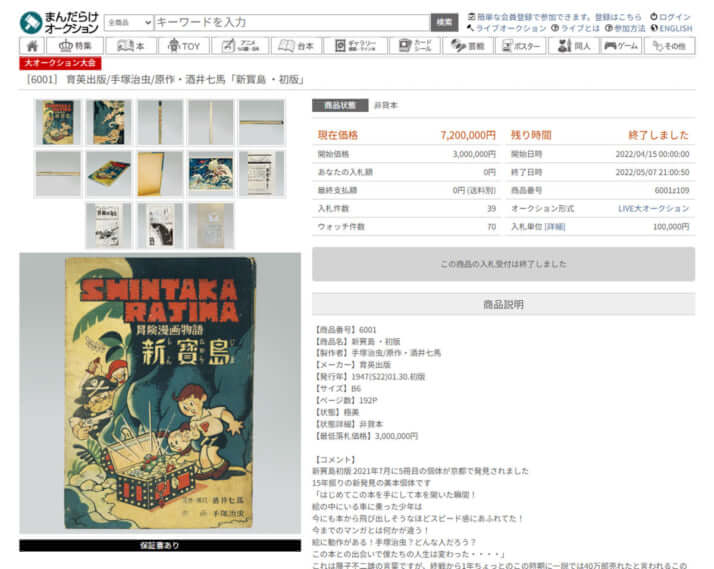Screen dimensions: 714x569
Task: Click the [6001] item title heading
Action: click(x=165, y=80)
